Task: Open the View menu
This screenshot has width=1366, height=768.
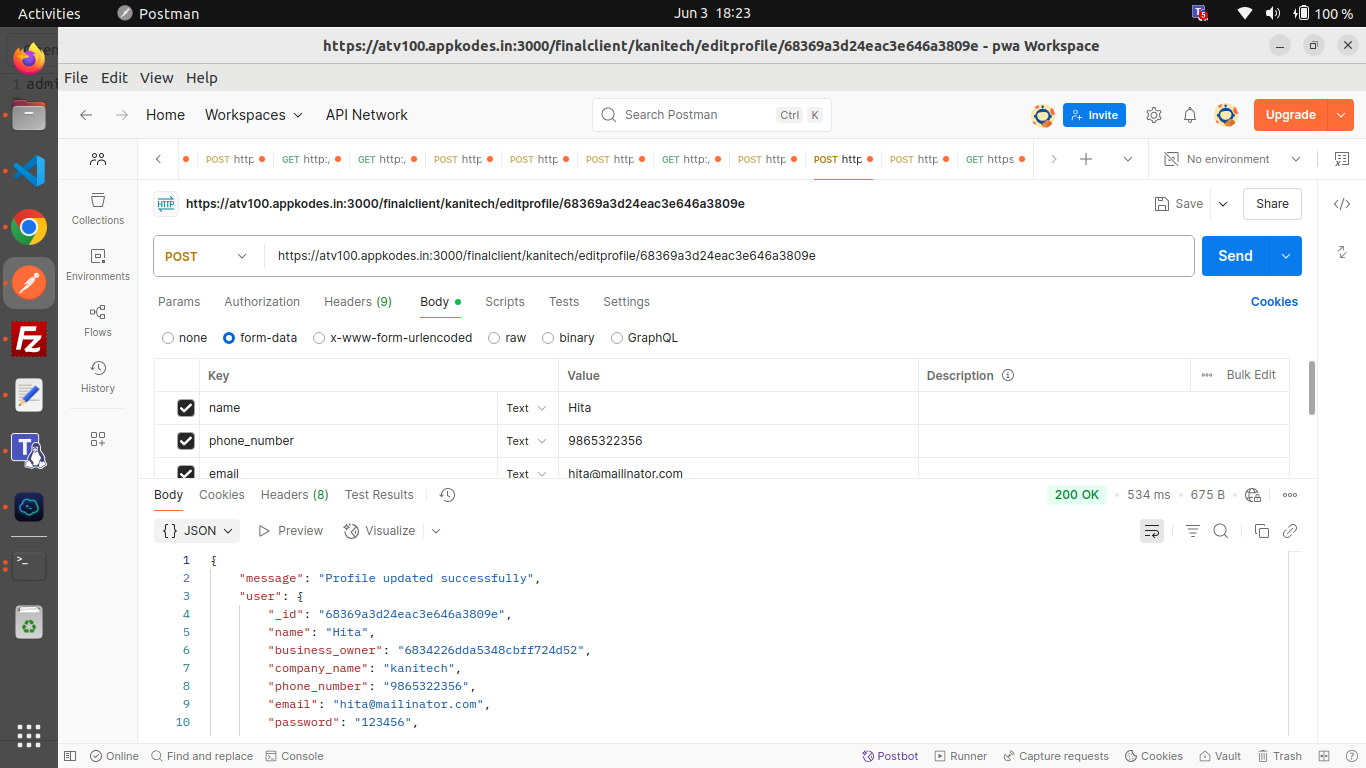Action: 157,78
